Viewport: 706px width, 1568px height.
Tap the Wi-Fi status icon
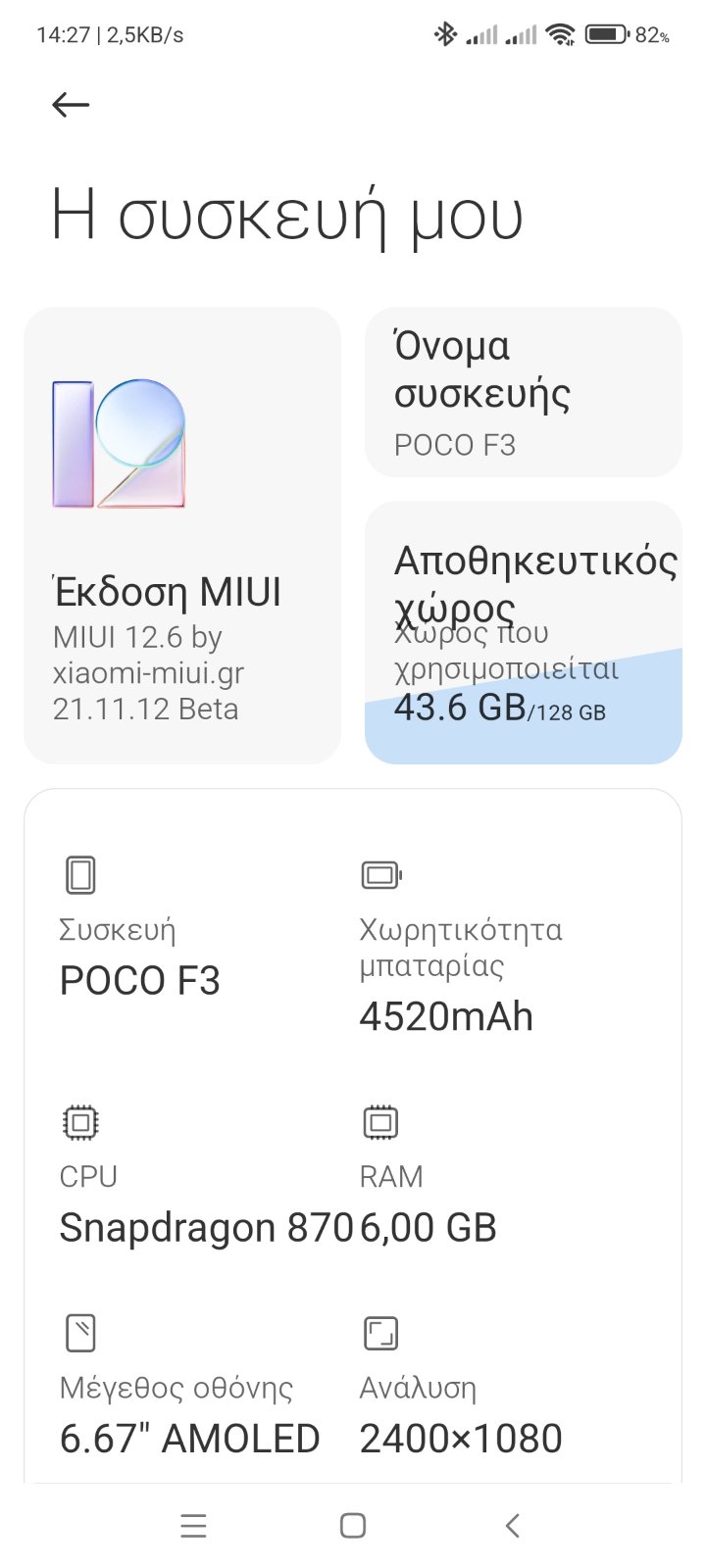click(x=560, y=35)
